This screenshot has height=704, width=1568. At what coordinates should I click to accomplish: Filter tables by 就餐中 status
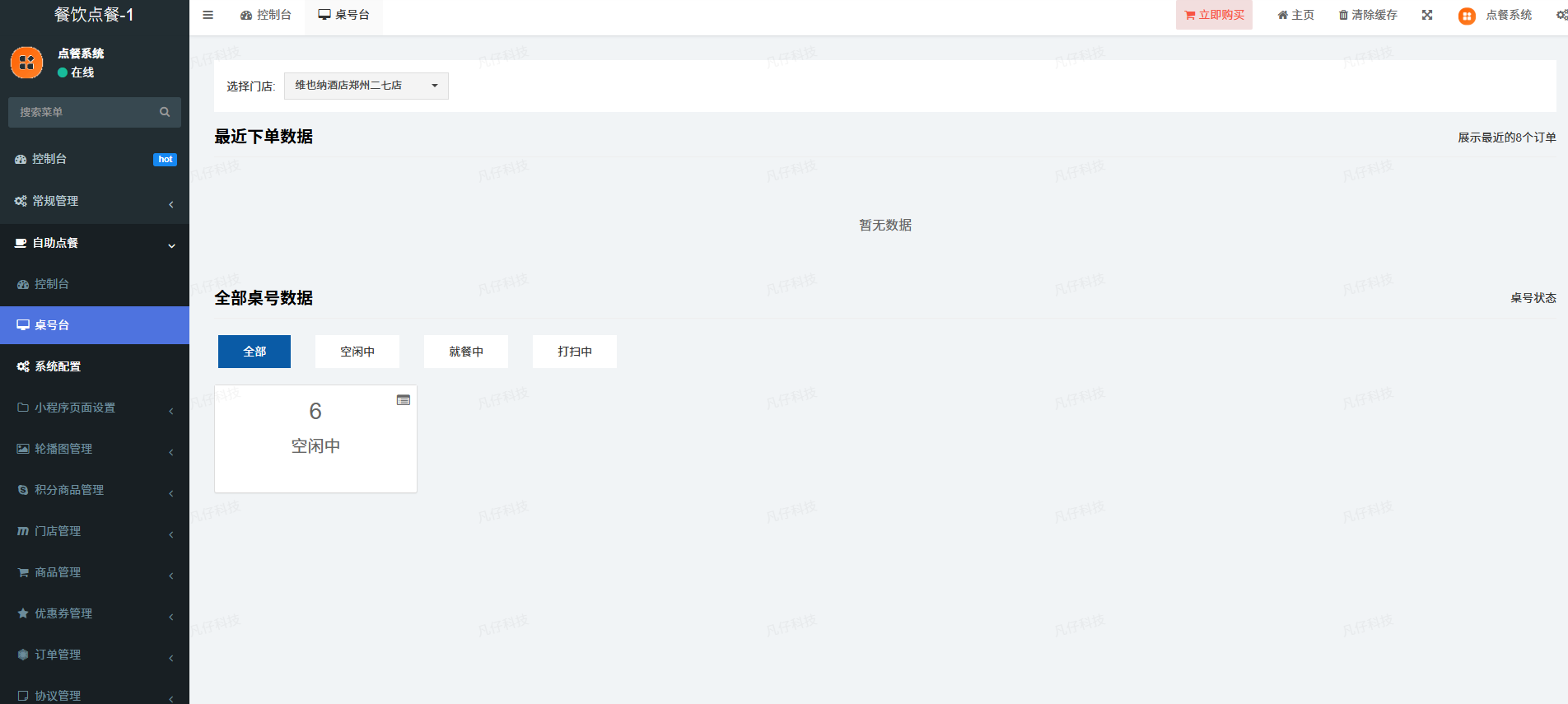tap(465, 352)
